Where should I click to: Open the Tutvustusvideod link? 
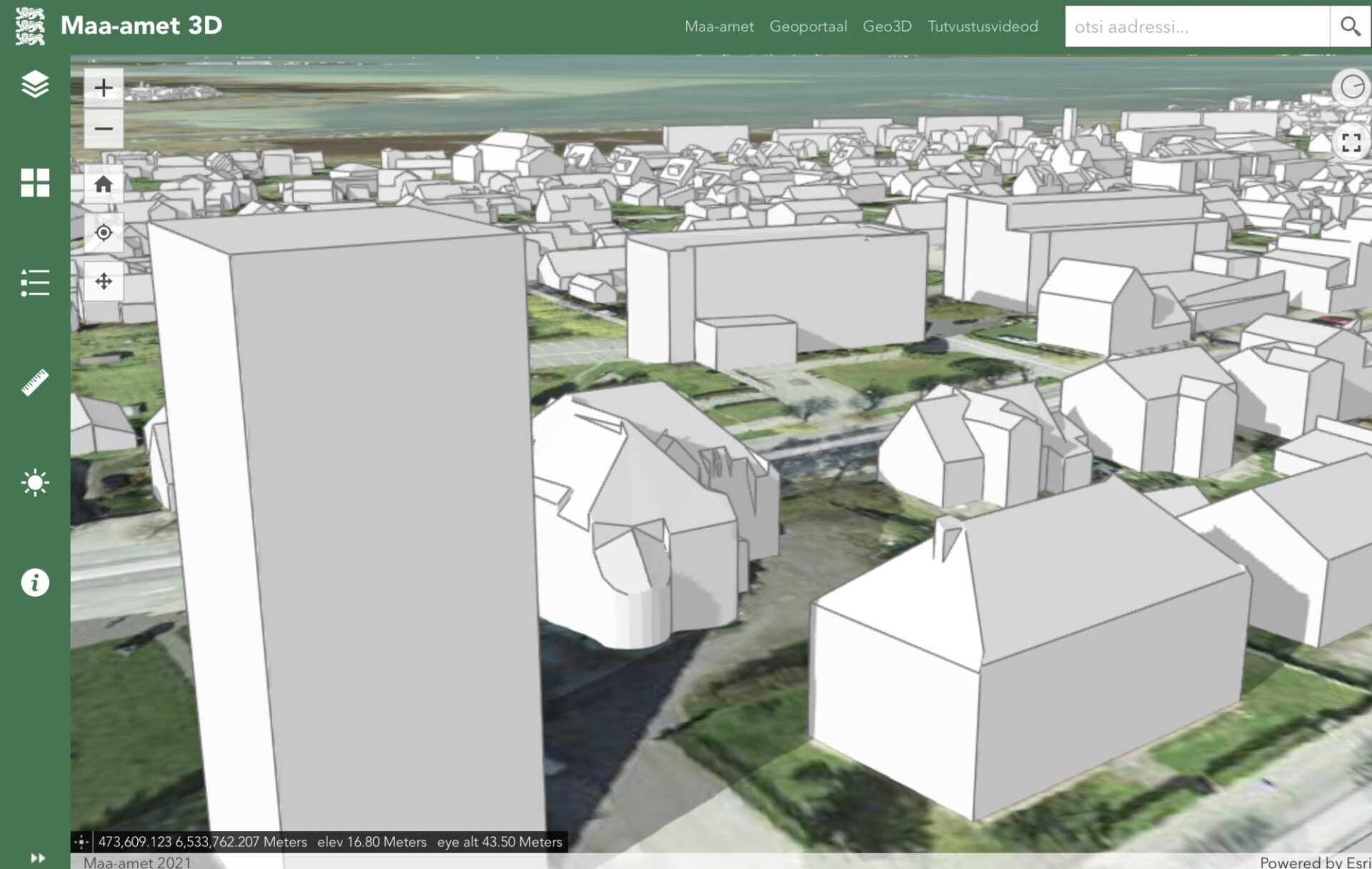[983, 26]
